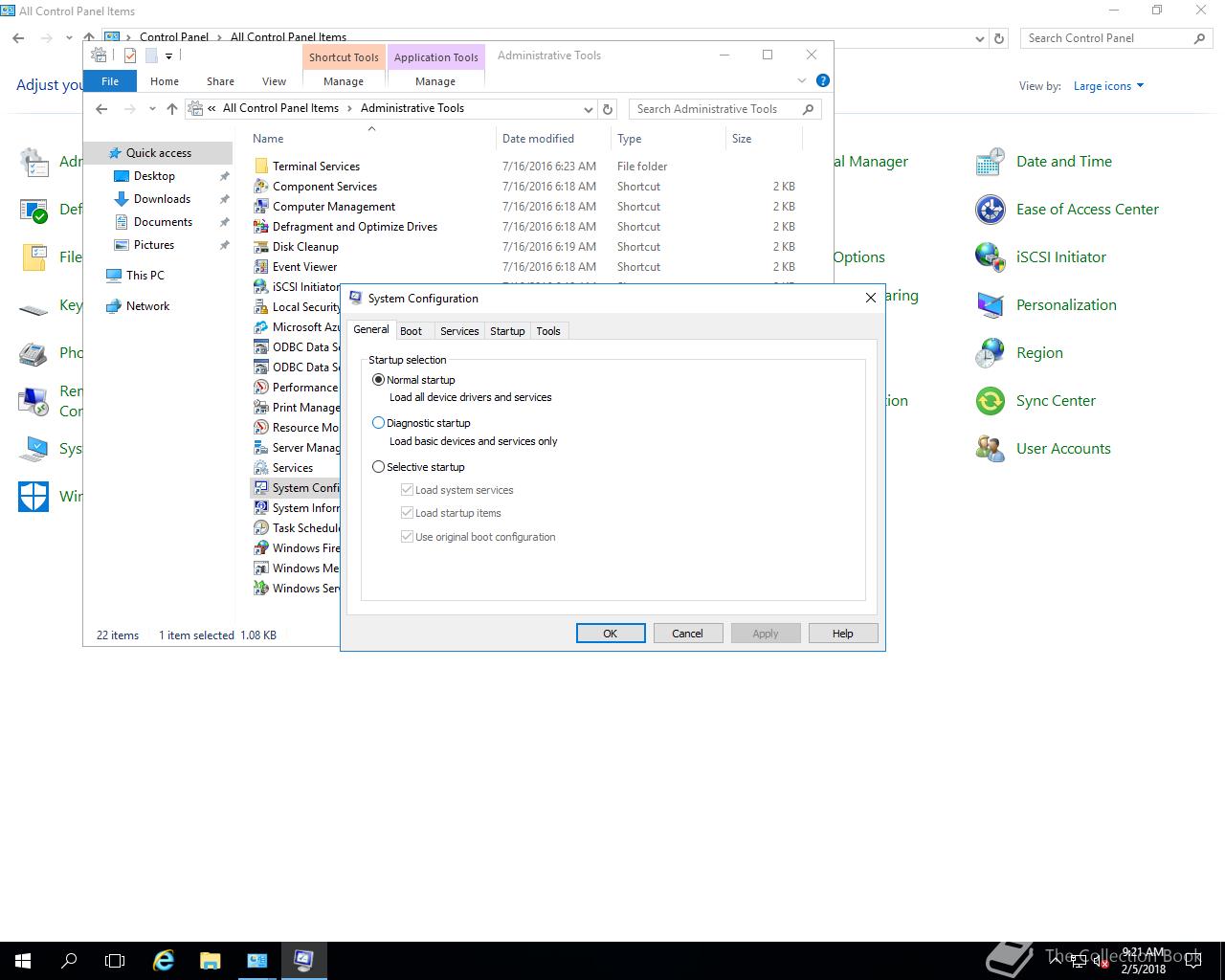This screenshot has width=1225, height=980.
Task: Open Internet Explorer from the taskbar
Action: [x=164, y=960]
